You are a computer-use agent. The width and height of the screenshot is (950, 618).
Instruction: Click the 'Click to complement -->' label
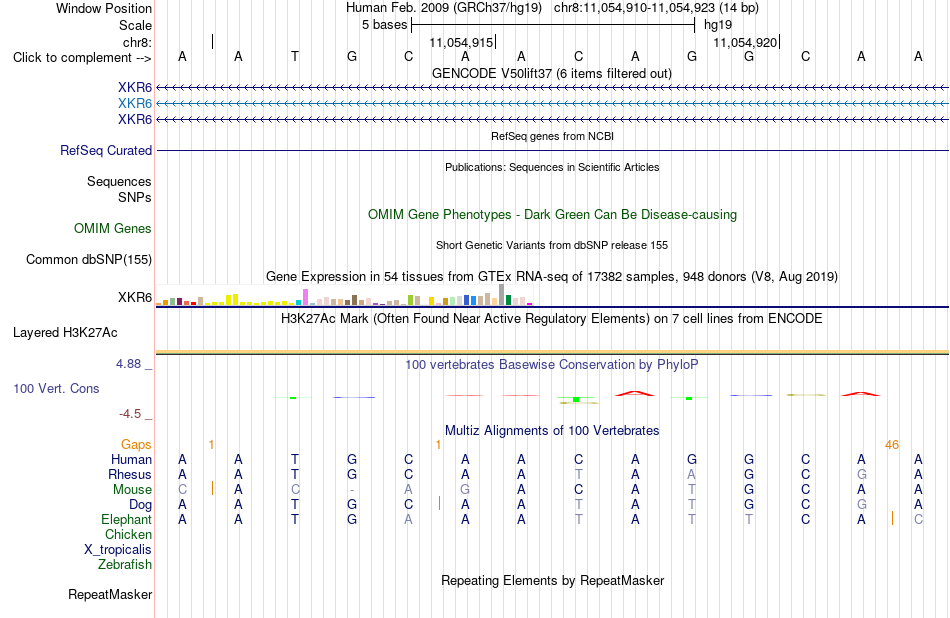click(x=82, y=58)
